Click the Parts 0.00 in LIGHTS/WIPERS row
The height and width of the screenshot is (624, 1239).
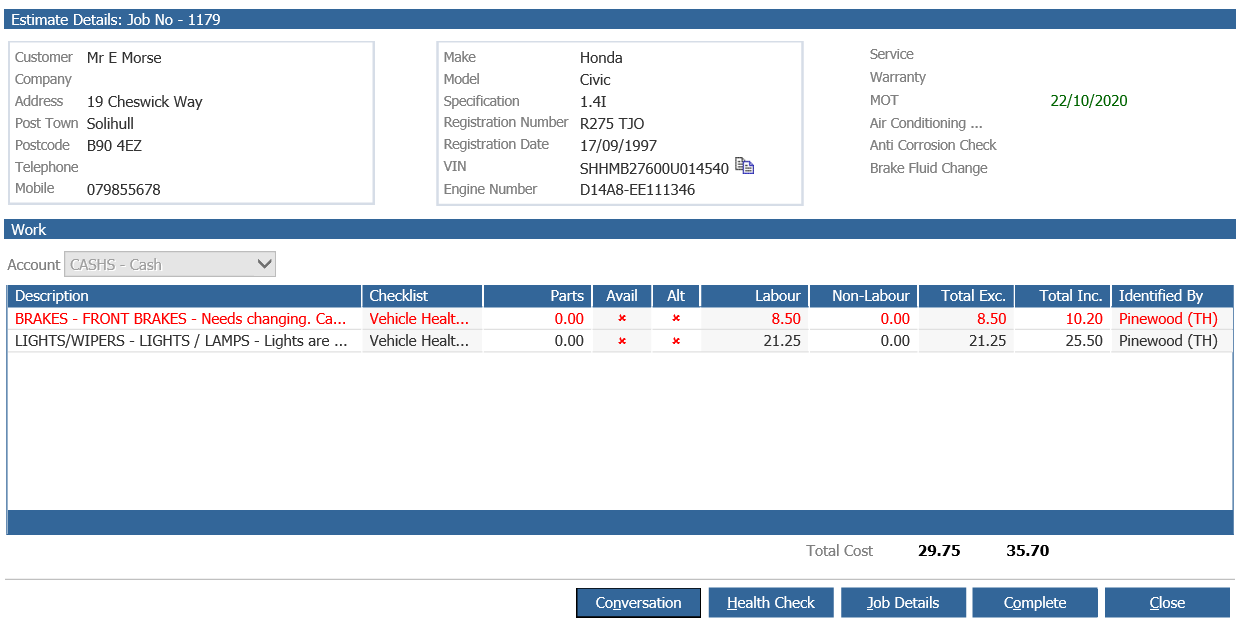569,341
